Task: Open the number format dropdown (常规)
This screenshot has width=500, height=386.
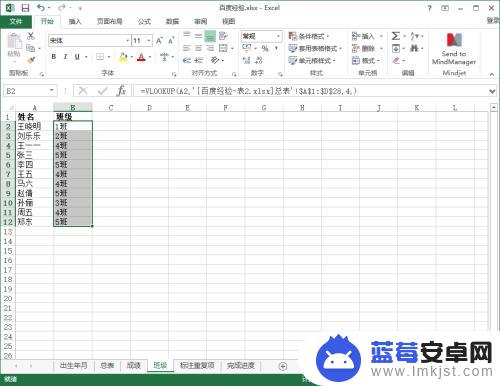Action: coord(278,36)
